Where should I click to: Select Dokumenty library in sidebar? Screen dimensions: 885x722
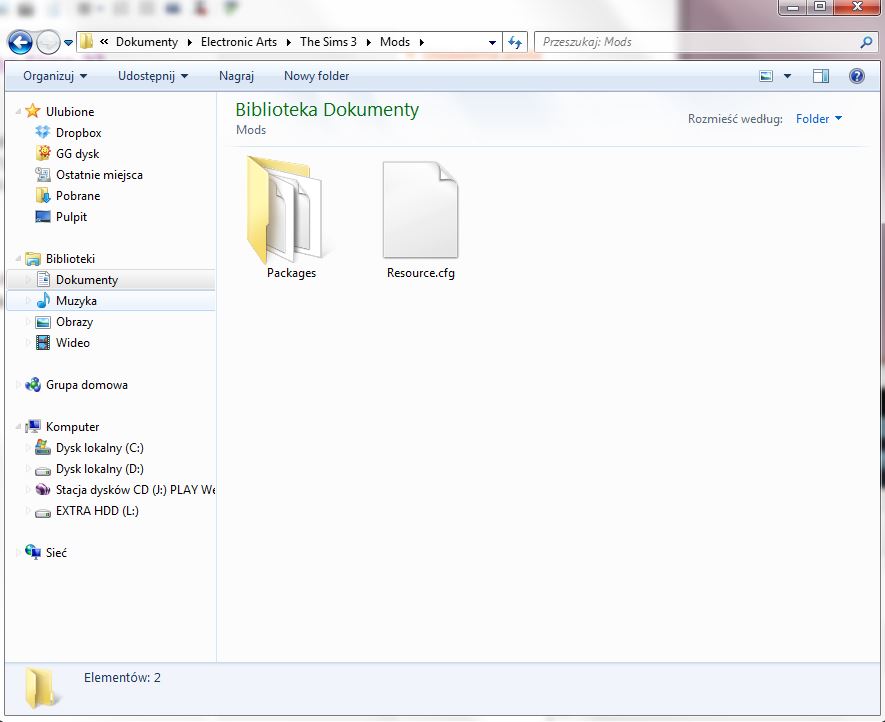[x=111, y=279]
